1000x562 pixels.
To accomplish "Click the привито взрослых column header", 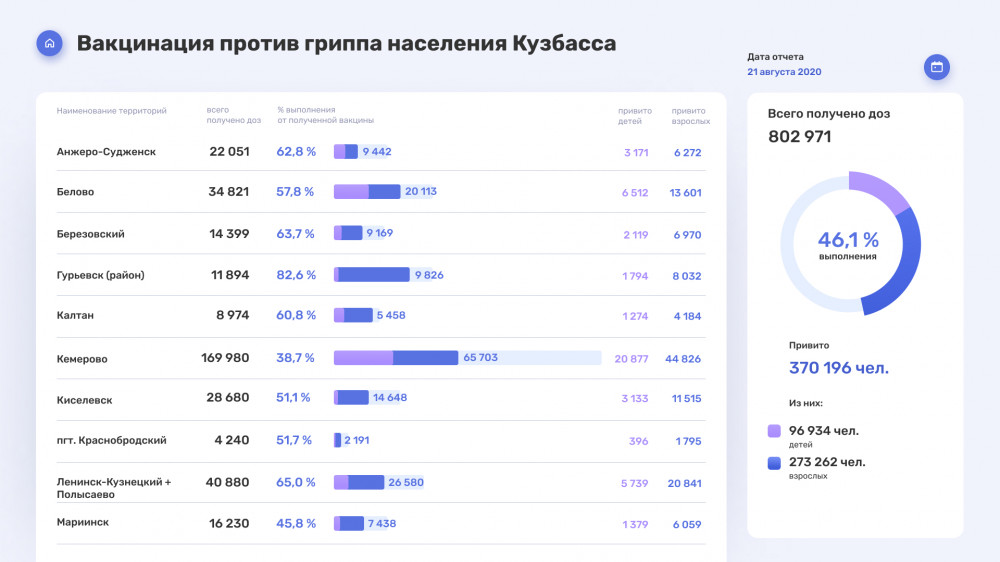I will (x=691, y=115).
